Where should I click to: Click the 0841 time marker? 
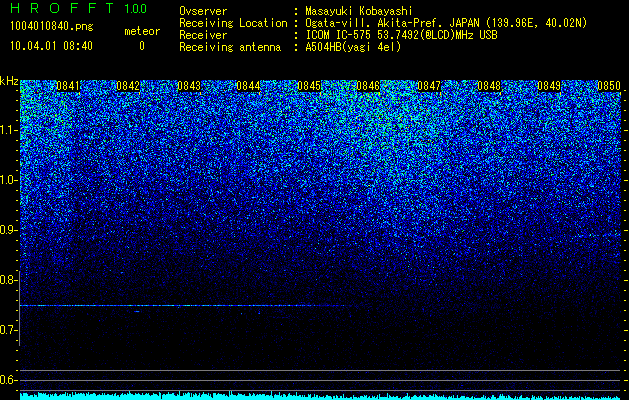click(x=68, y=86)
